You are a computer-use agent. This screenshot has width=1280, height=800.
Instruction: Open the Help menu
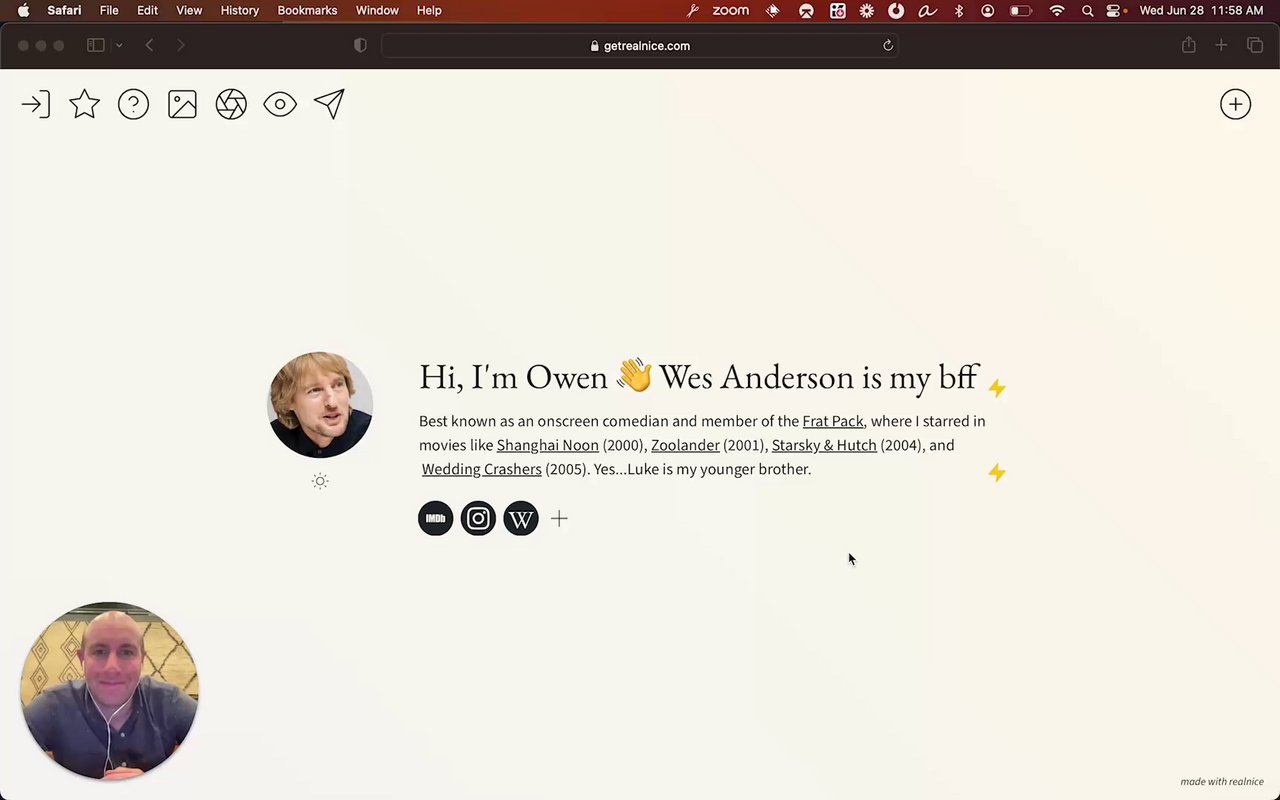429,10
